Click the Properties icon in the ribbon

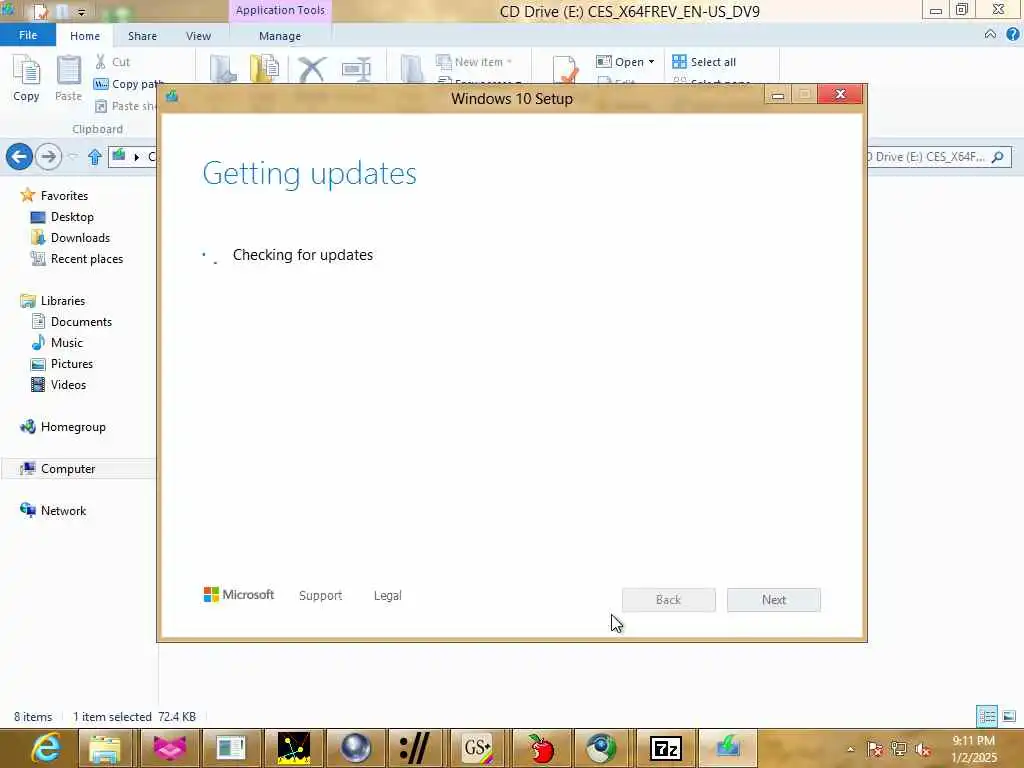point(565,69)
